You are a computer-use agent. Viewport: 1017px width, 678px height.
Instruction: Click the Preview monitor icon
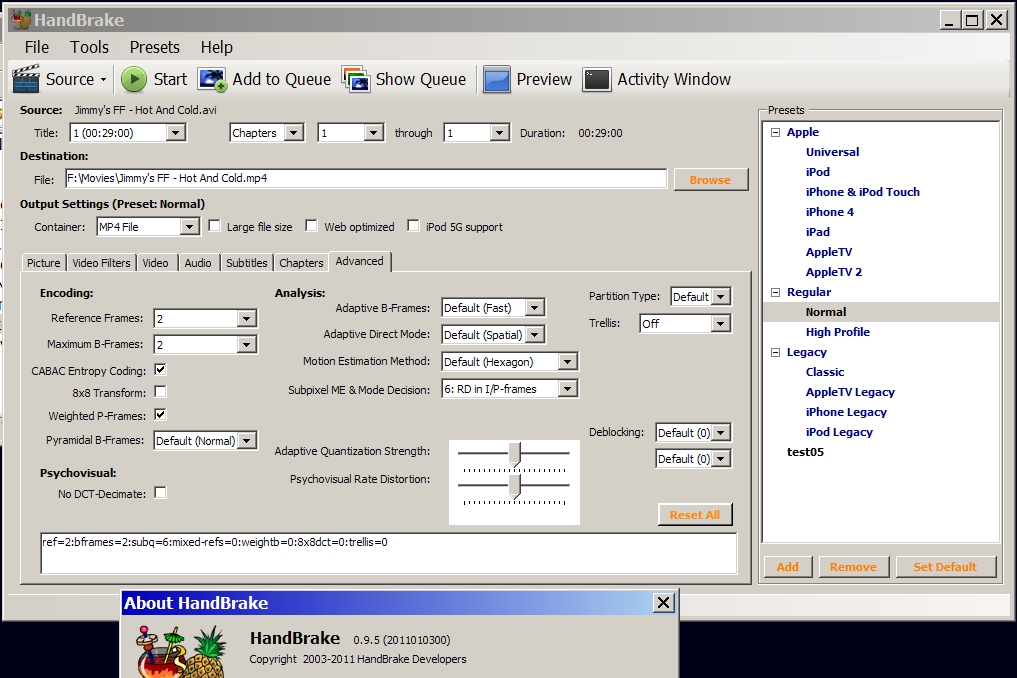pos(497,79)
